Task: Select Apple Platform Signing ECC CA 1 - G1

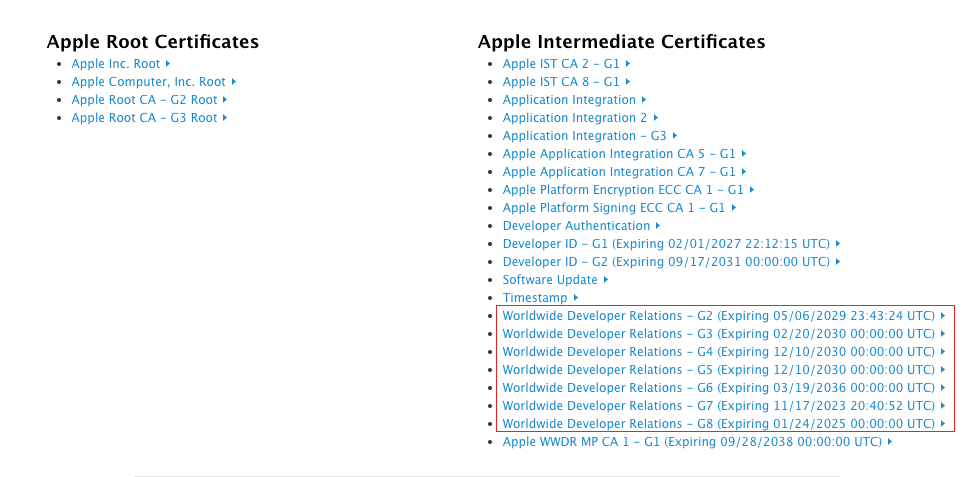Action: [619, 208]
